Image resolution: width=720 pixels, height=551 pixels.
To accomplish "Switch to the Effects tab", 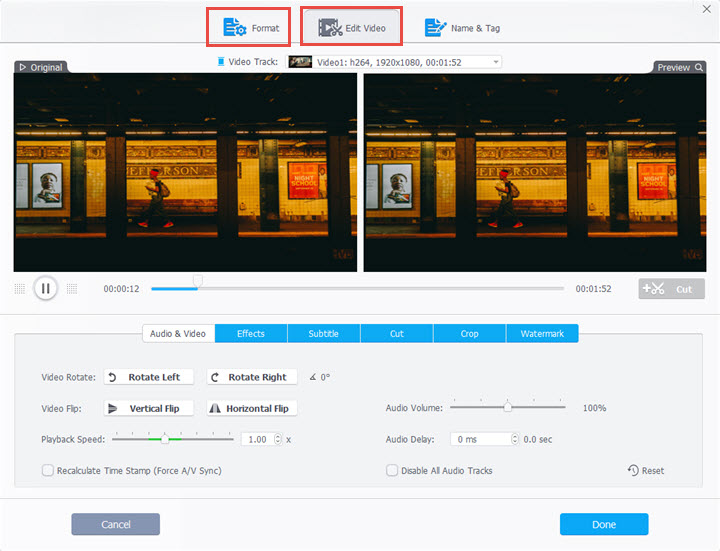I will (251, 334).
